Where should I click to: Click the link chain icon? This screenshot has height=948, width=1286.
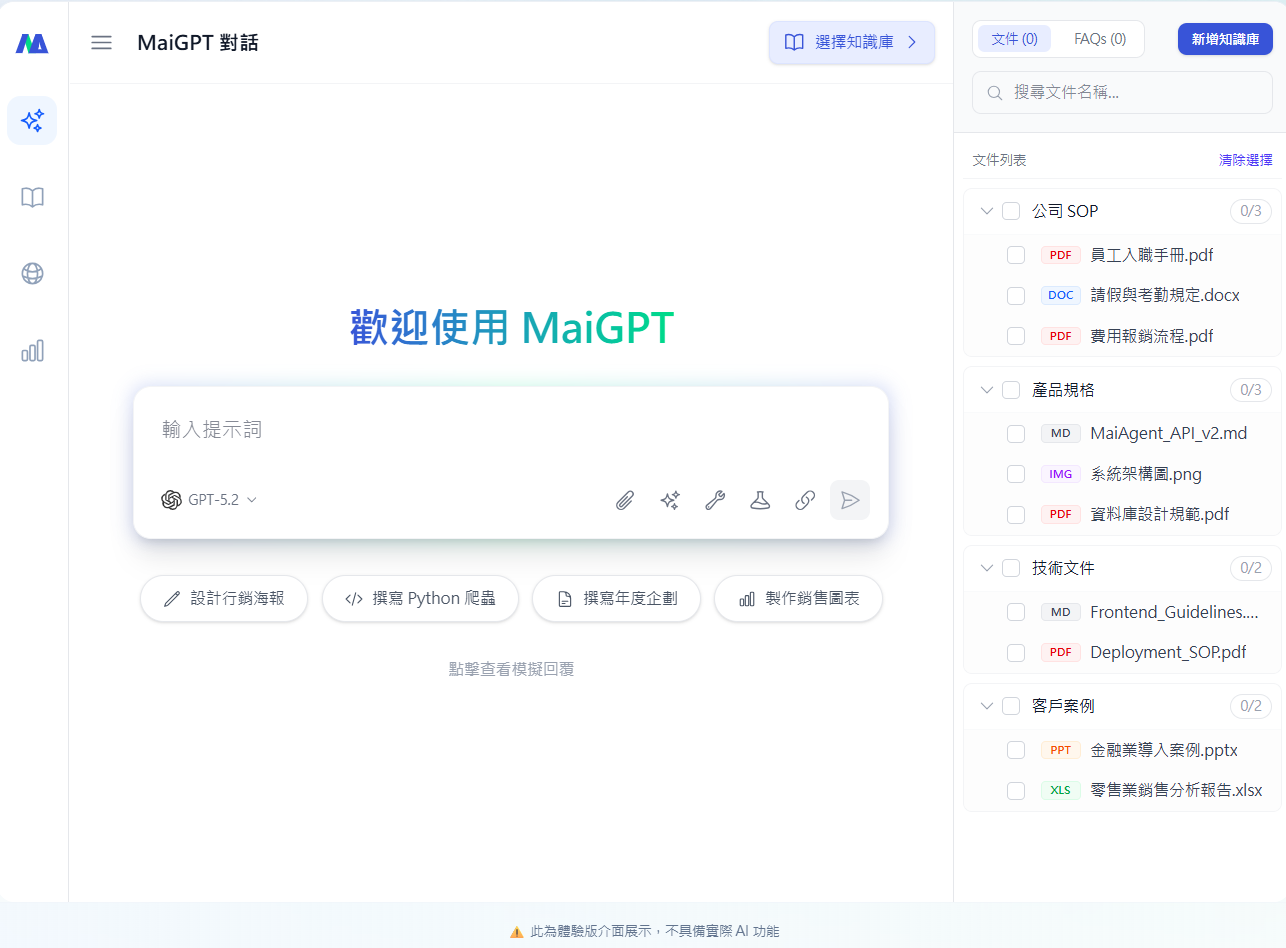point(805,500)
